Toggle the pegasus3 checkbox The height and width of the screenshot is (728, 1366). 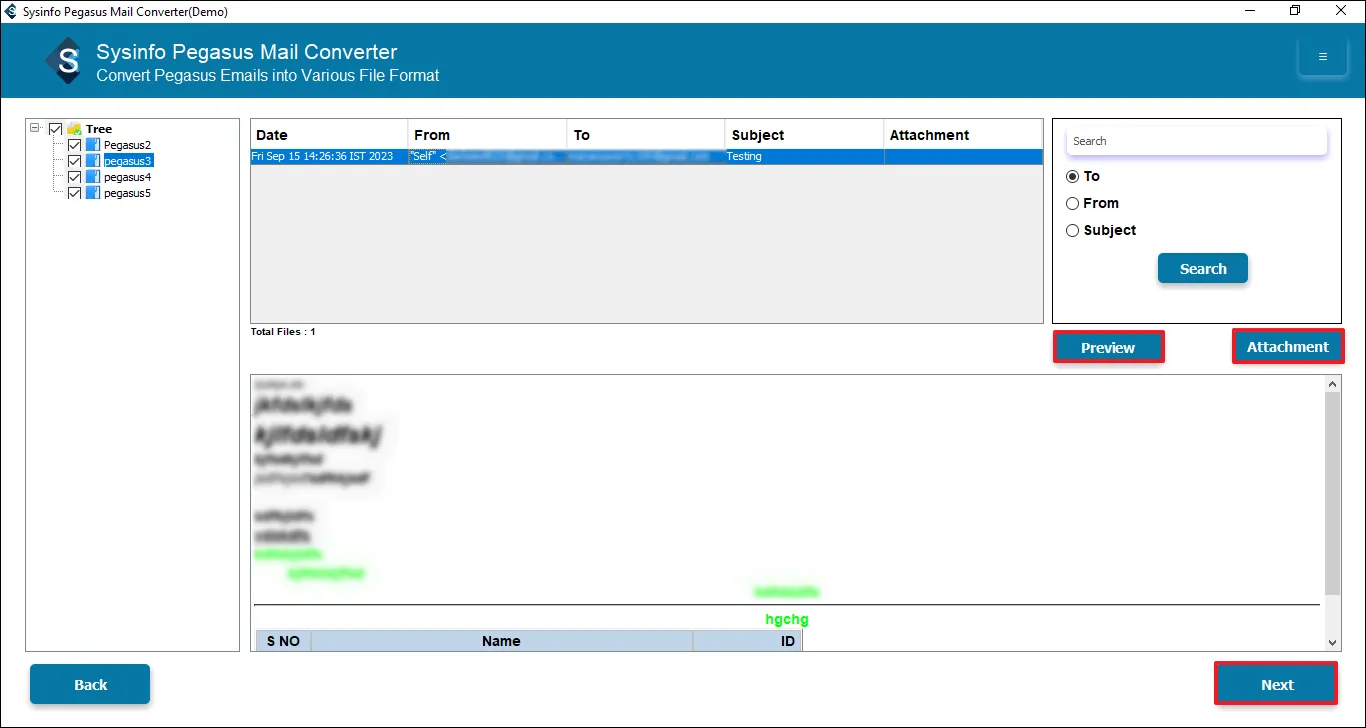[74, 161]
